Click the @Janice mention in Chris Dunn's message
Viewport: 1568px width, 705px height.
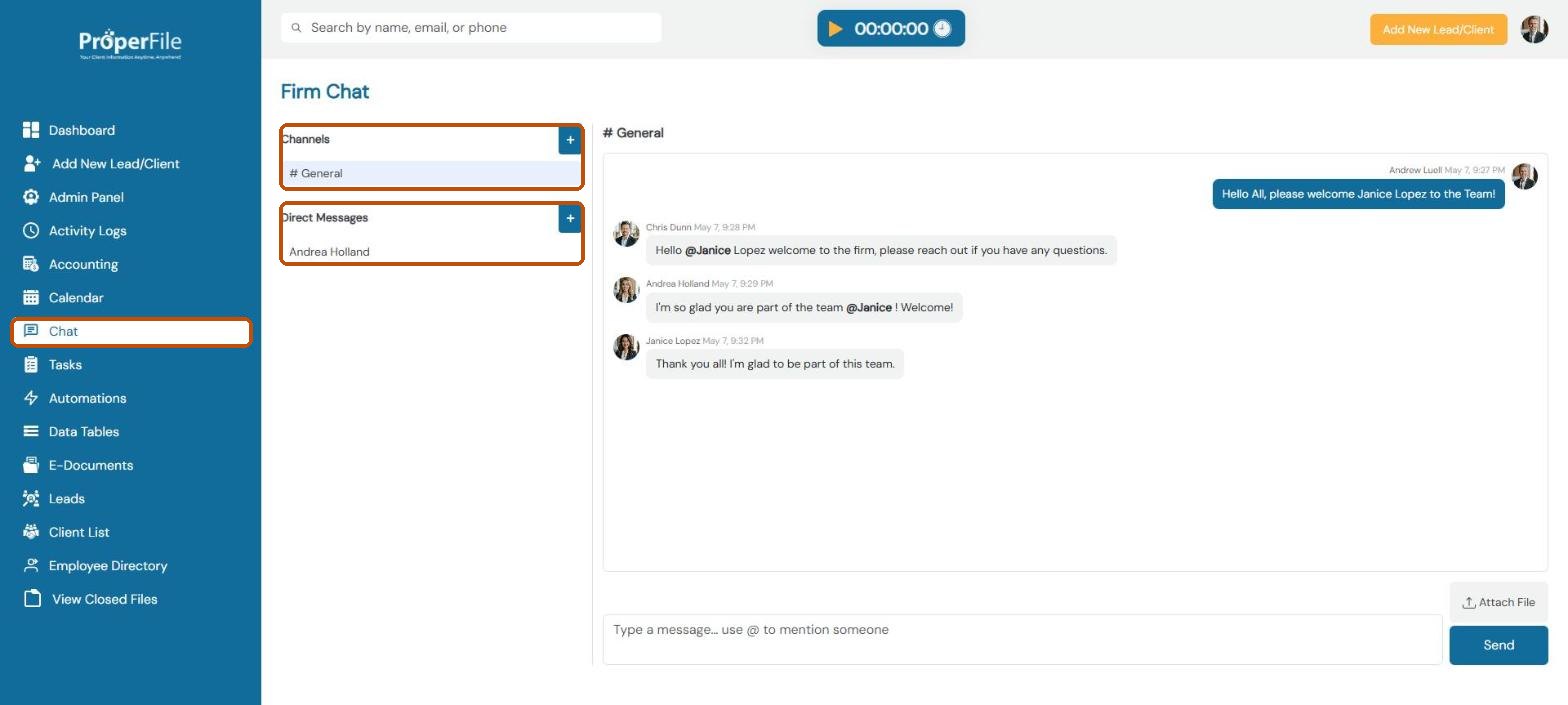click(x=708, y=250)
